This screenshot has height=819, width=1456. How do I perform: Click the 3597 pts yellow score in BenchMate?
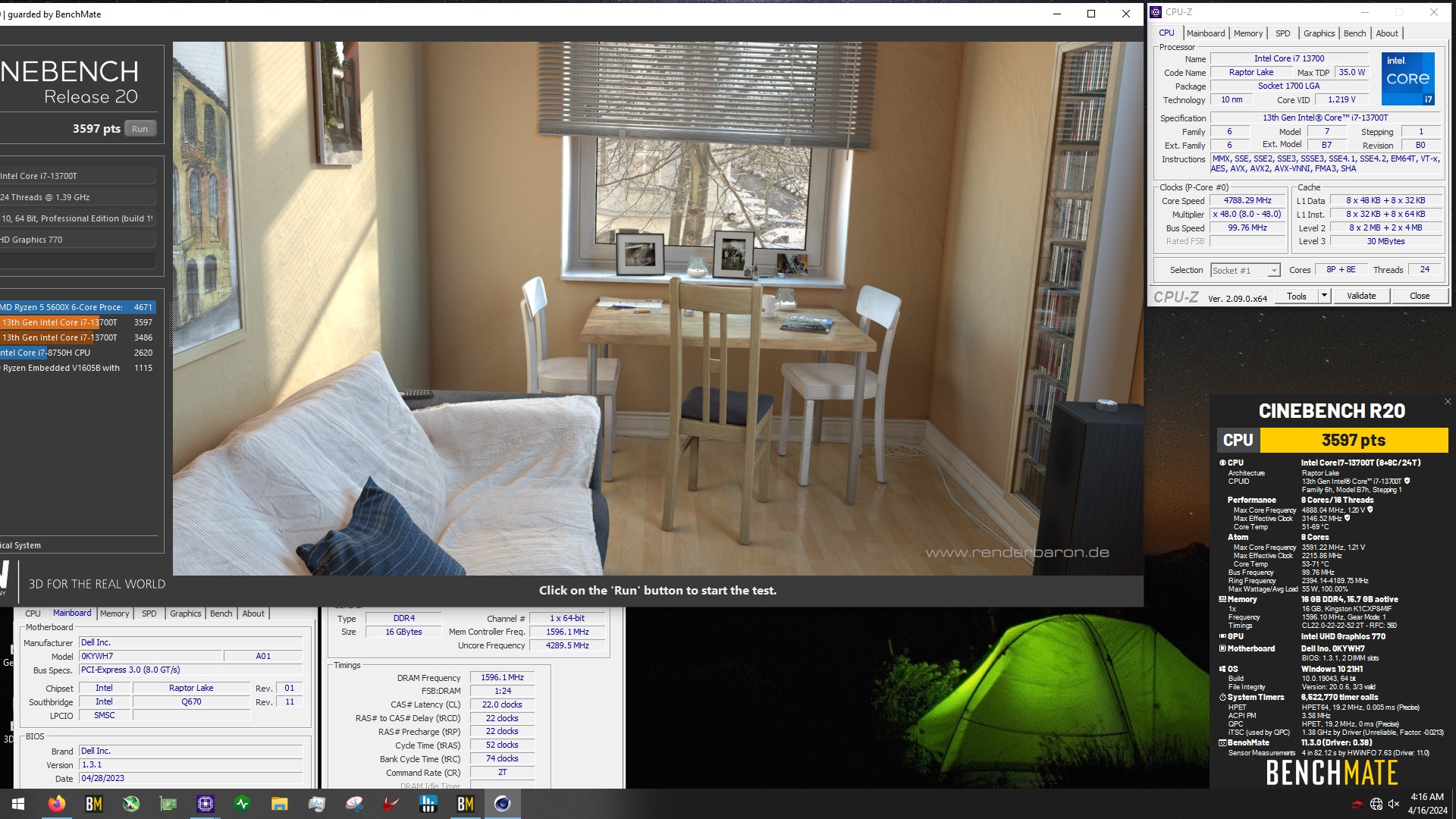tap(1354, 440)
